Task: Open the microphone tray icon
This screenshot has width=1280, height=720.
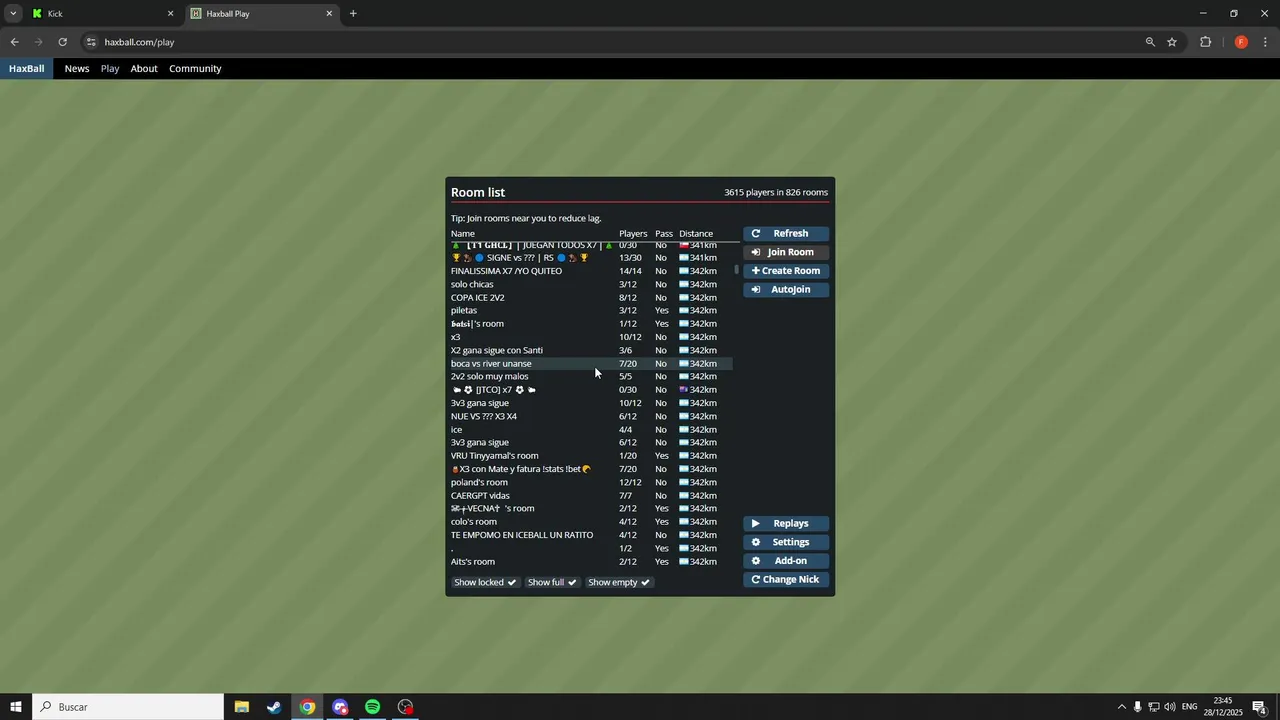Action: (1137, 707)
